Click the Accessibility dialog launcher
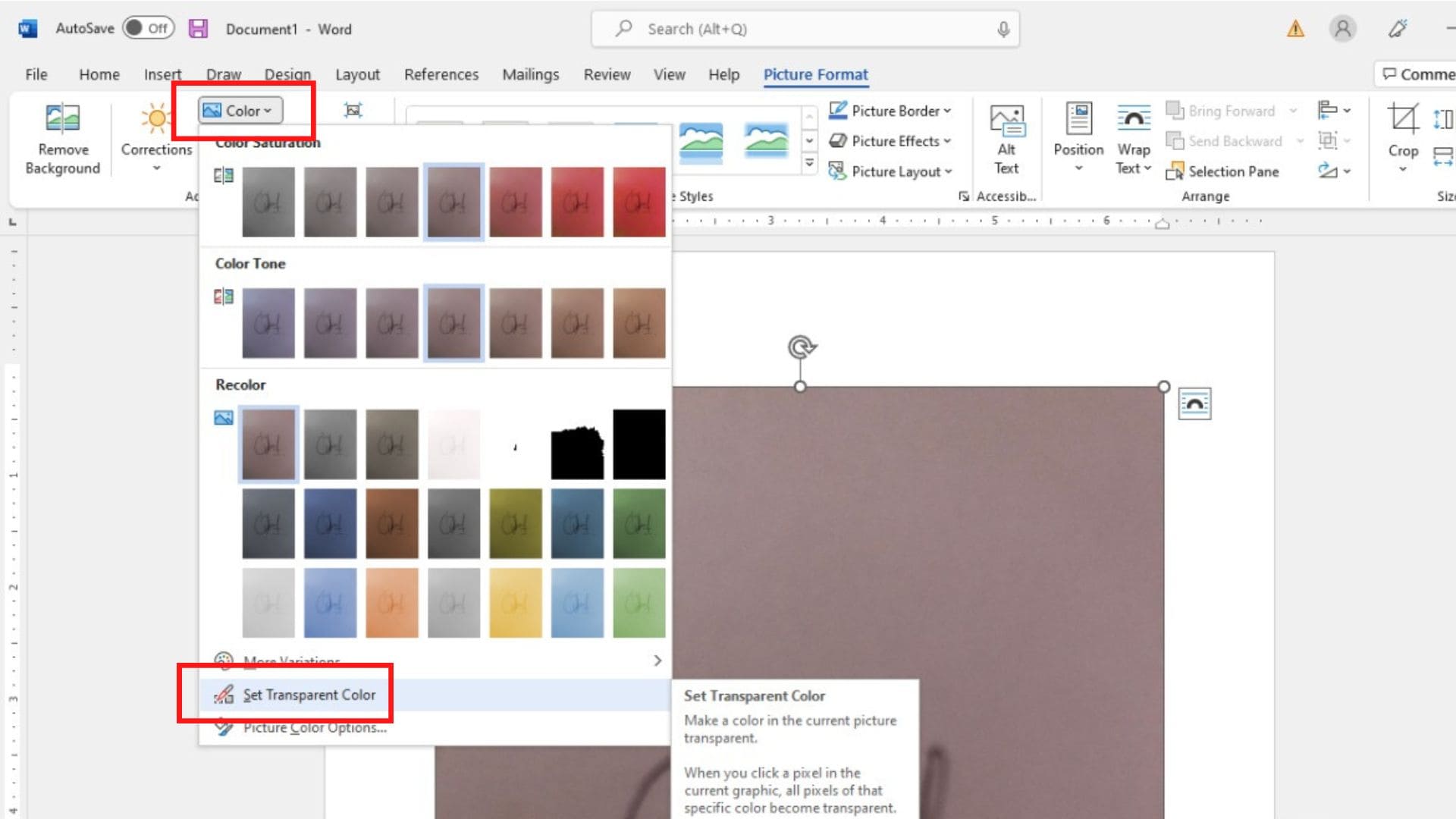This screenshot has height=819, width=1456. tap(964, 196)
